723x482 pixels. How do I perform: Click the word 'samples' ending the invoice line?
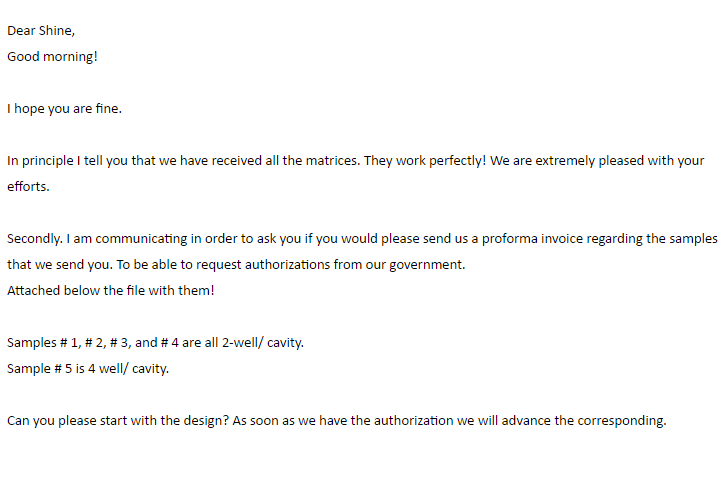693,239
